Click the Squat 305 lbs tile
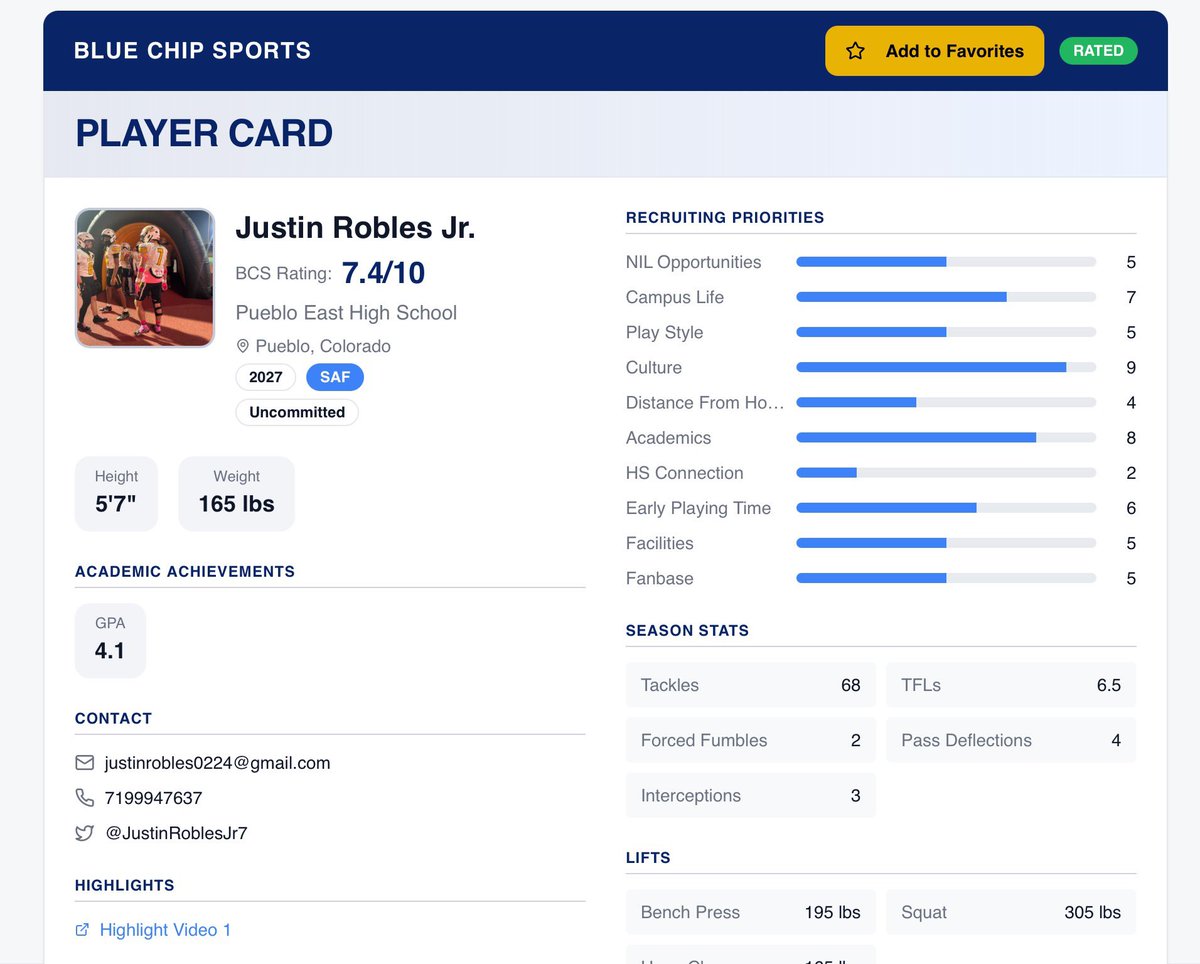Image resolution: width=1200 pixels, height=964 pixels. tap(1011, 912)
